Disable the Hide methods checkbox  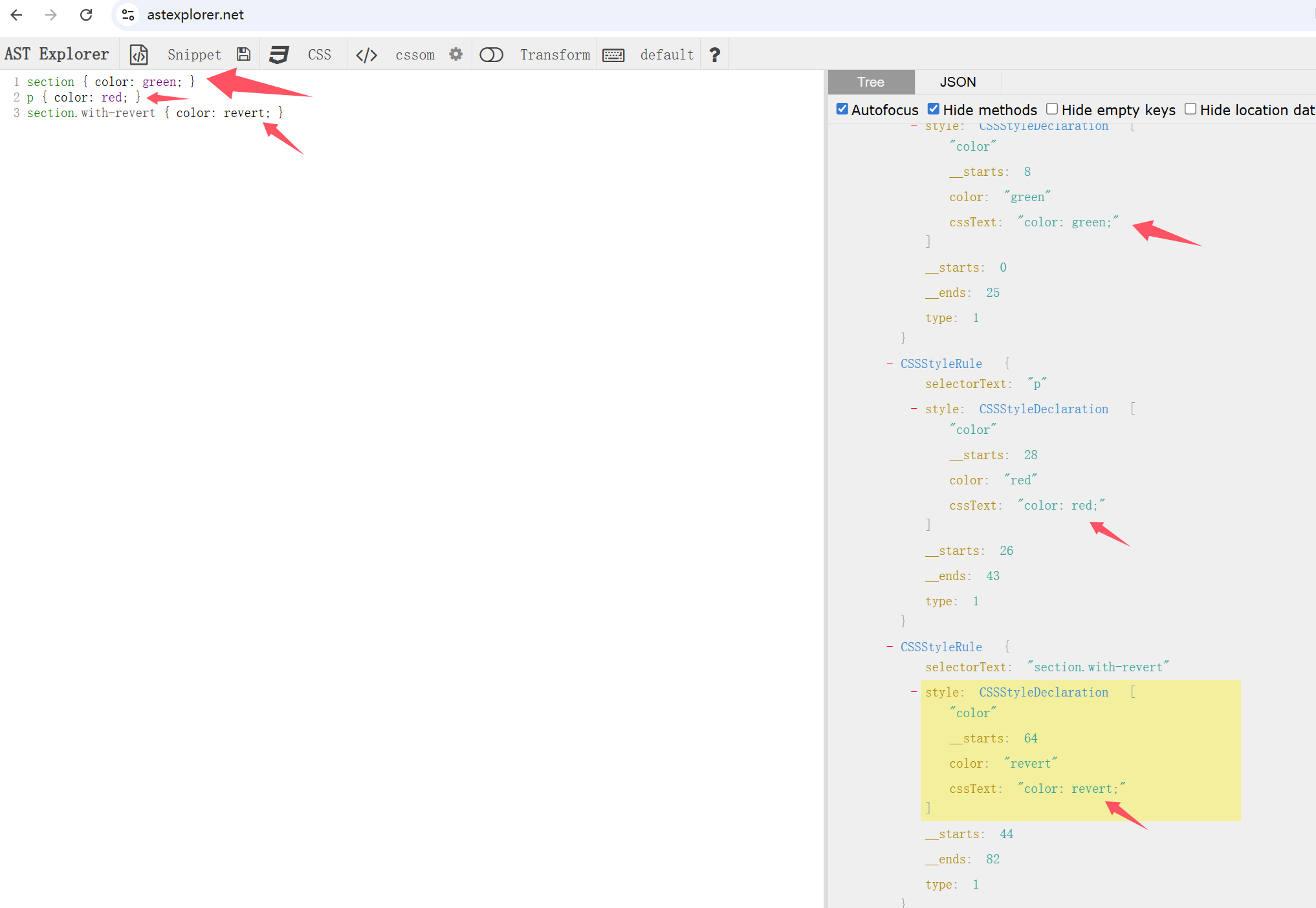coord(933,109)
